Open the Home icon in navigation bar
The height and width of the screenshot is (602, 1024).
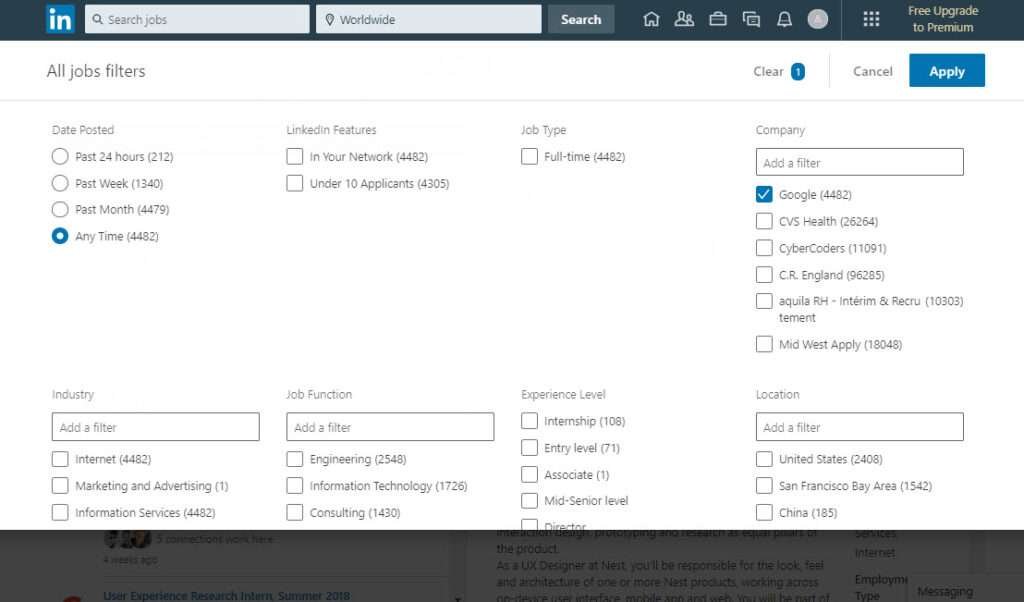pos(651,18)
